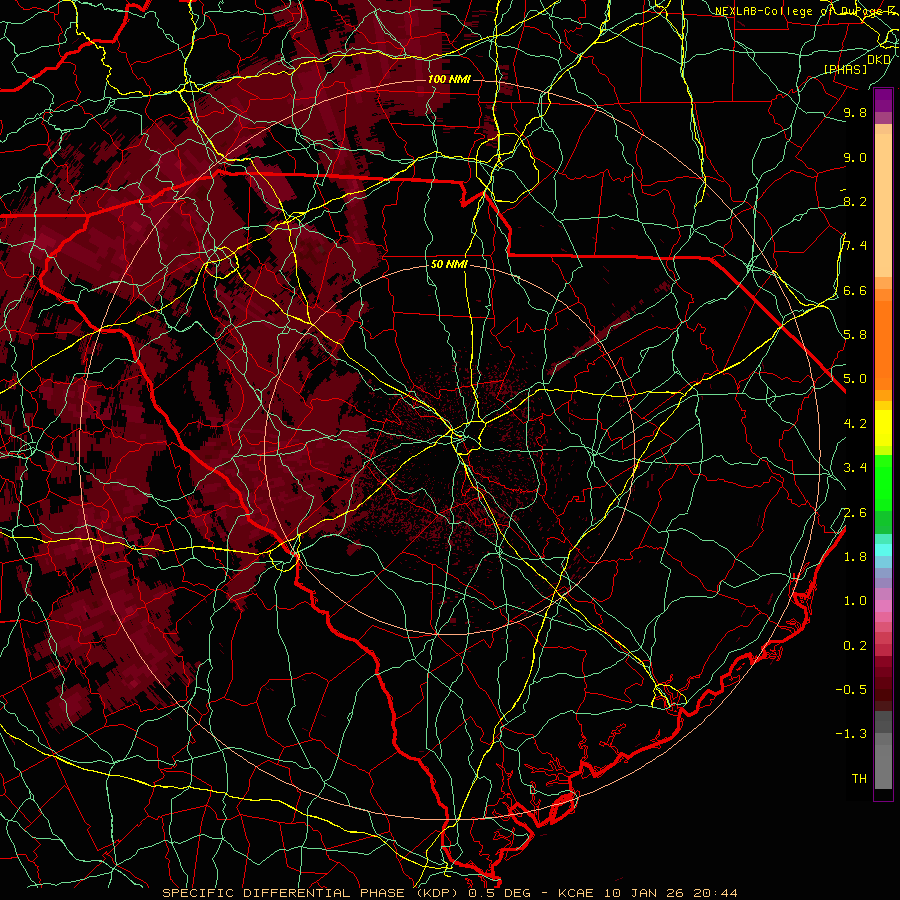Click the "10 JAN 26" date text
This screenshot has width=900, height=900.
(644, 893)
